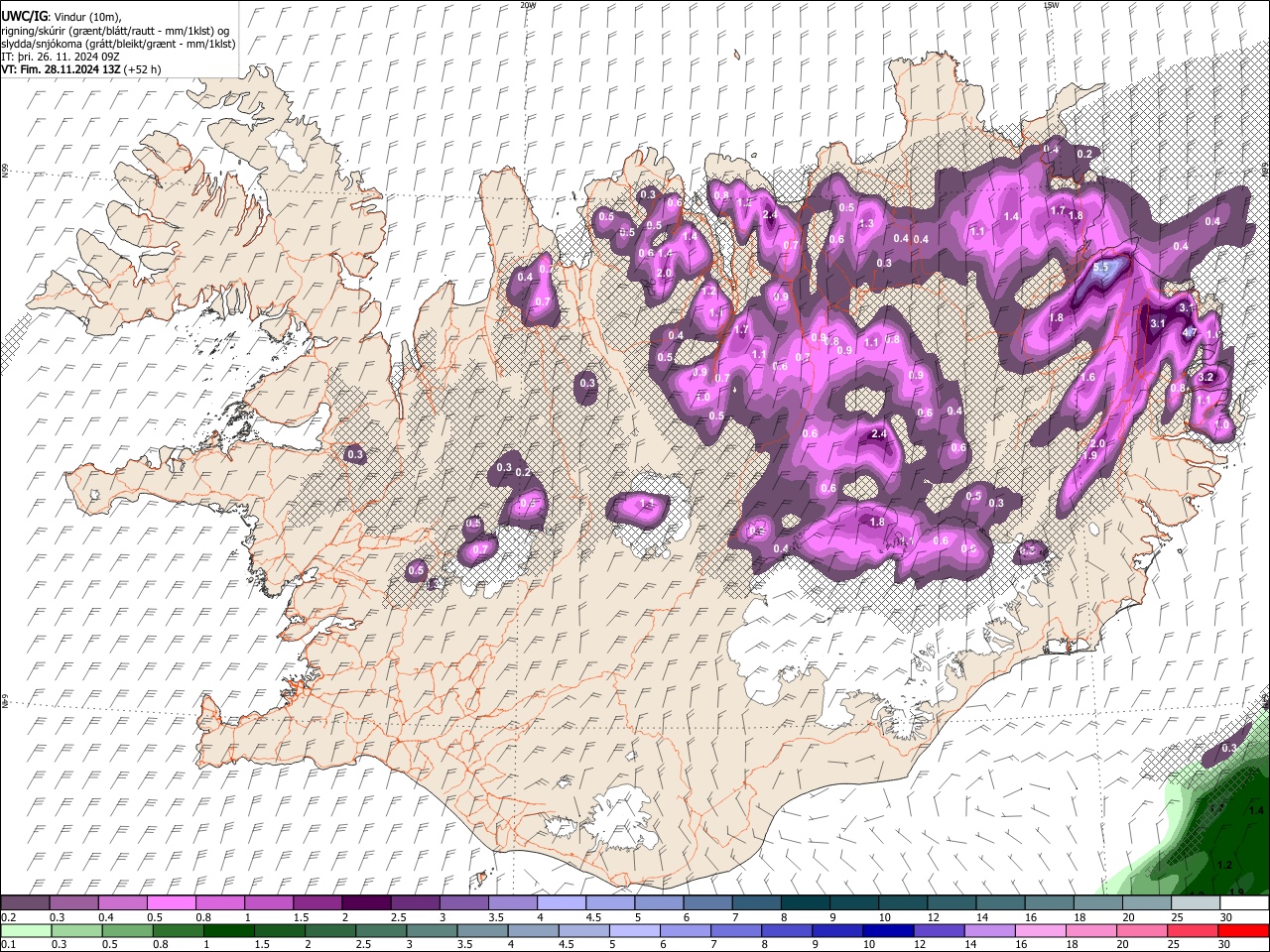This screenshot has height=952, width=1270.
Task: Click the '(+52 h)' forecast offset text
Action: point(143,70)
